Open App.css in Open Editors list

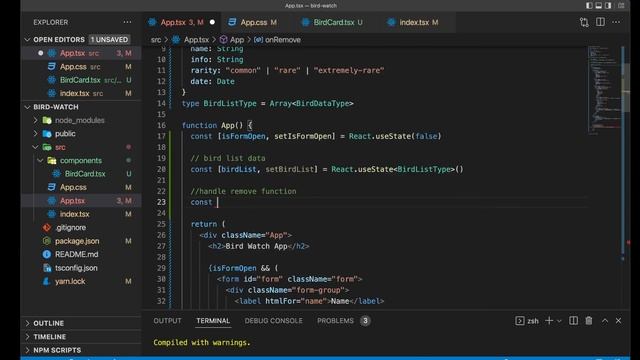81,67
